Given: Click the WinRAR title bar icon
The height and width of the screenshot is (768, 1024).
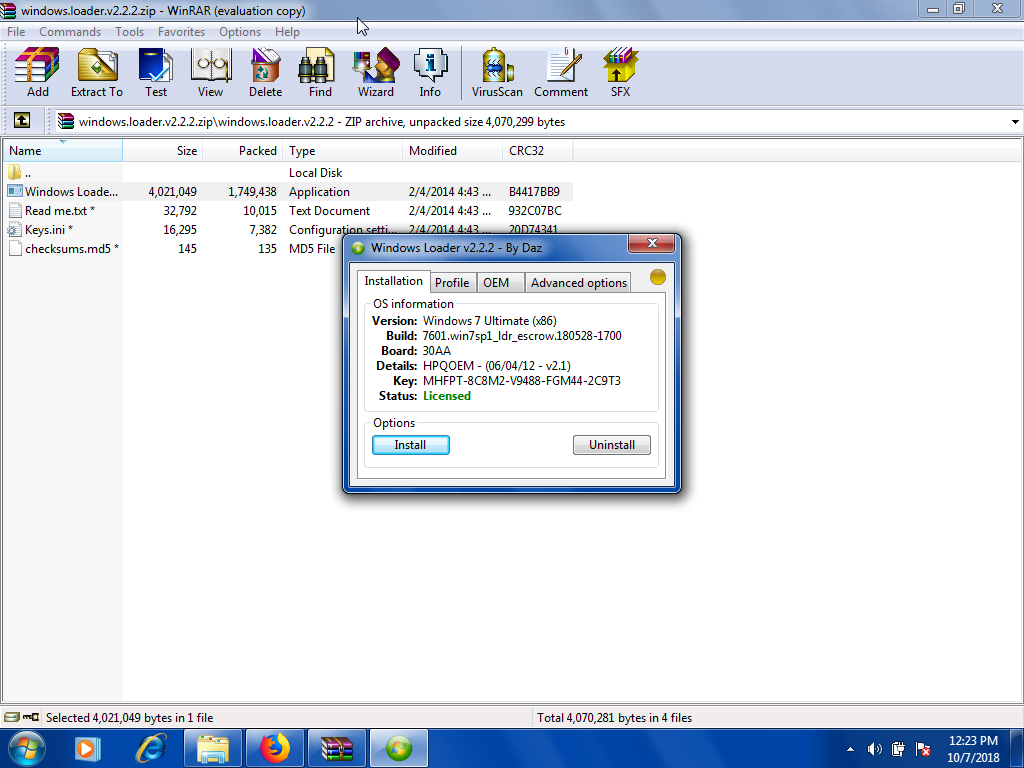Looking at the screenshot, I should tap(8, 10).
